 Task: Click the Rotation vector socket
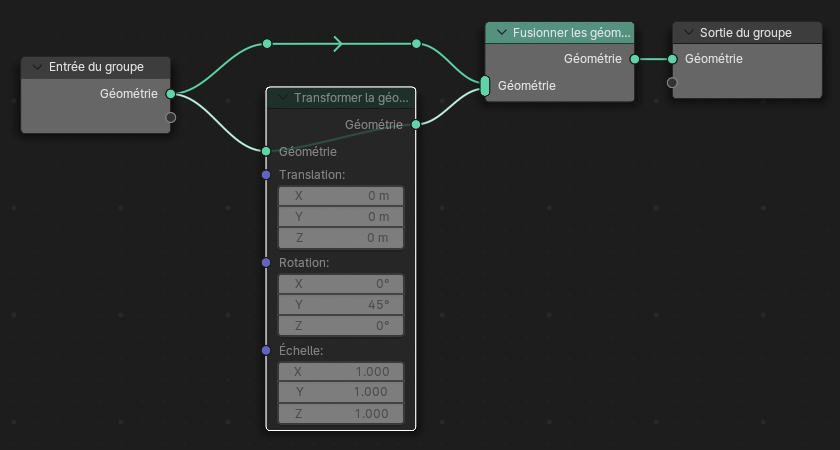coord(266,263)
